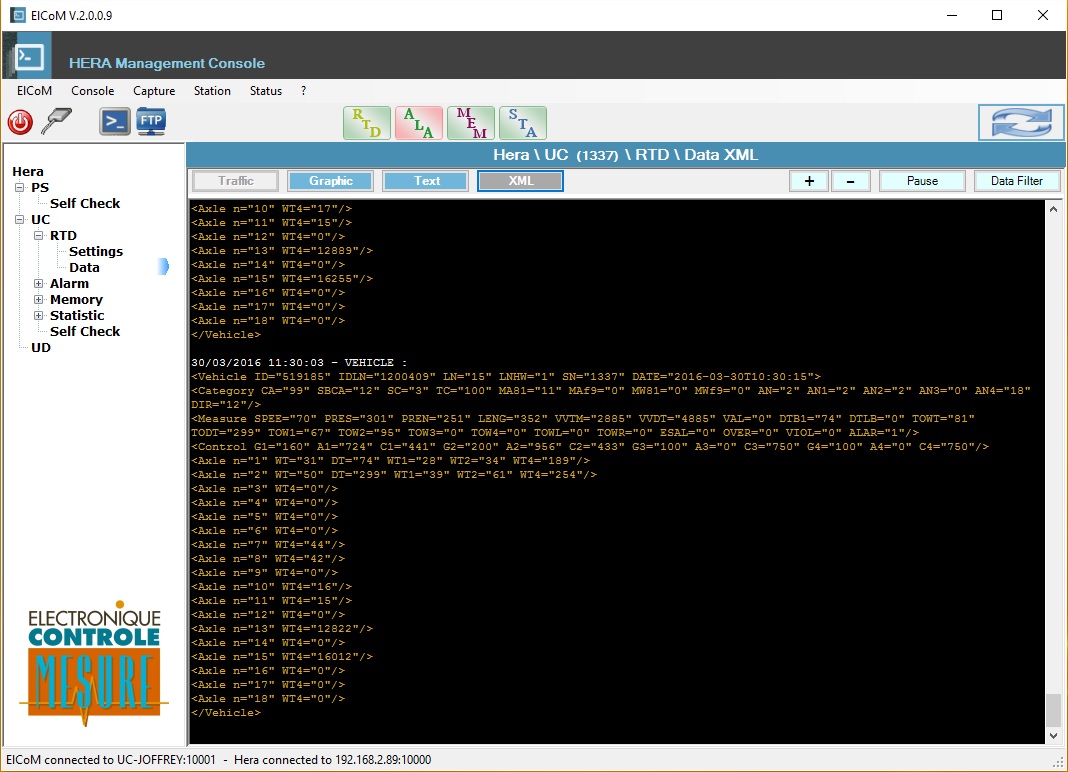Select the UC tree item

pyautogui.click(x=40, y=219)
